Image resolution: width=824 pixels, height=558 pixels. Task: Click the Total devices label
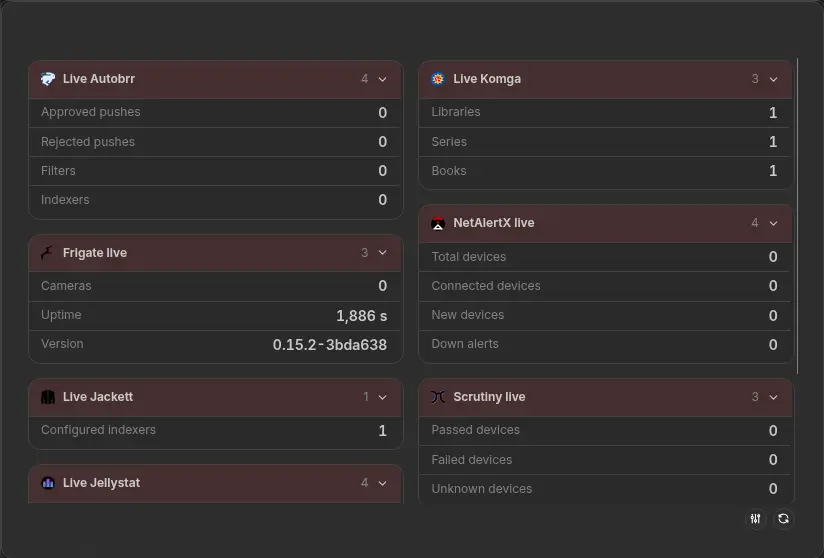[469, 257]
